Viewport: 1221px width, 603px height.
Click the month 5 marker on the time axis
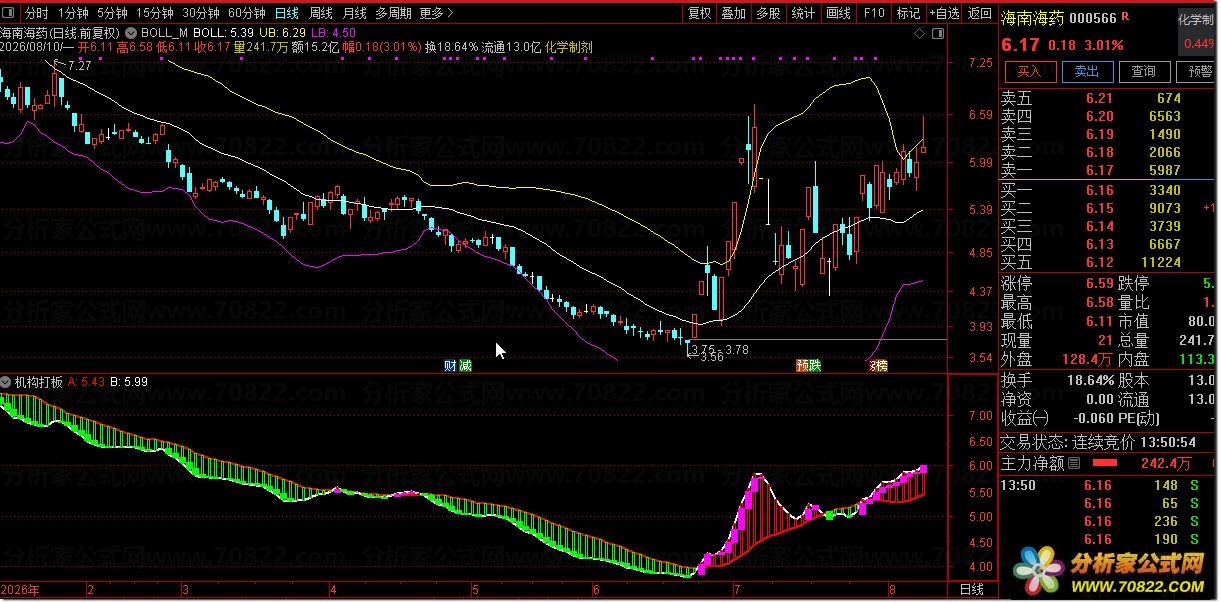476,588
